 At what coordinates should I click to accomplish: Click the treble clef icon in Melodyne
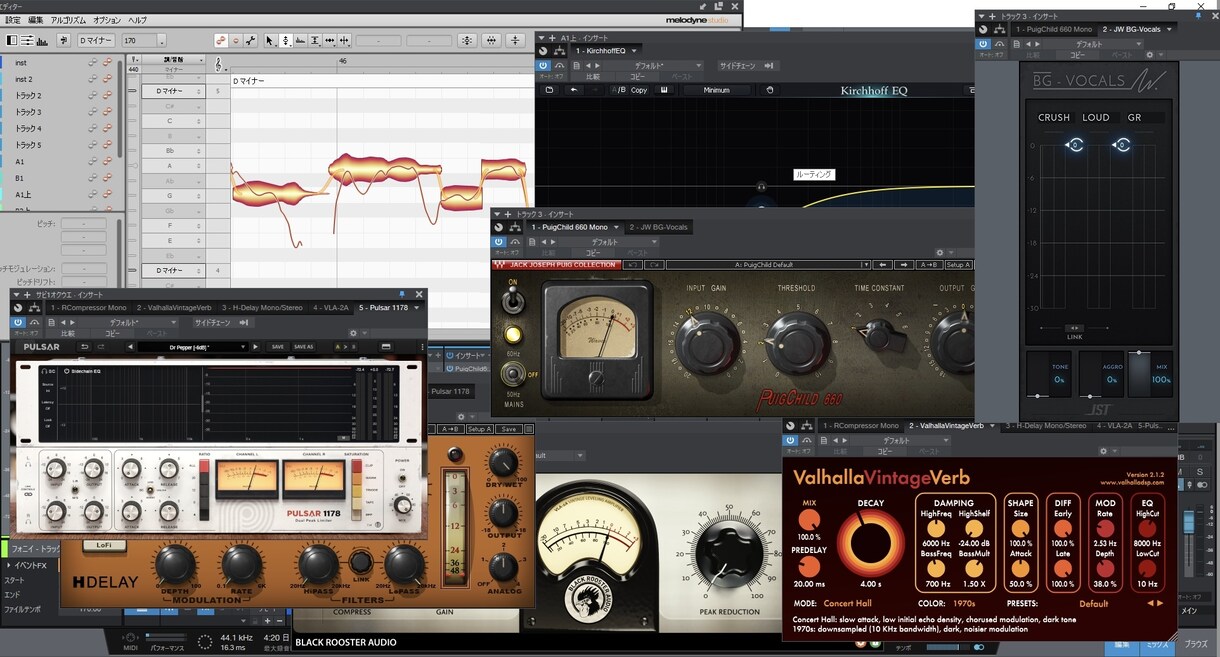click(x=219, y=63)
